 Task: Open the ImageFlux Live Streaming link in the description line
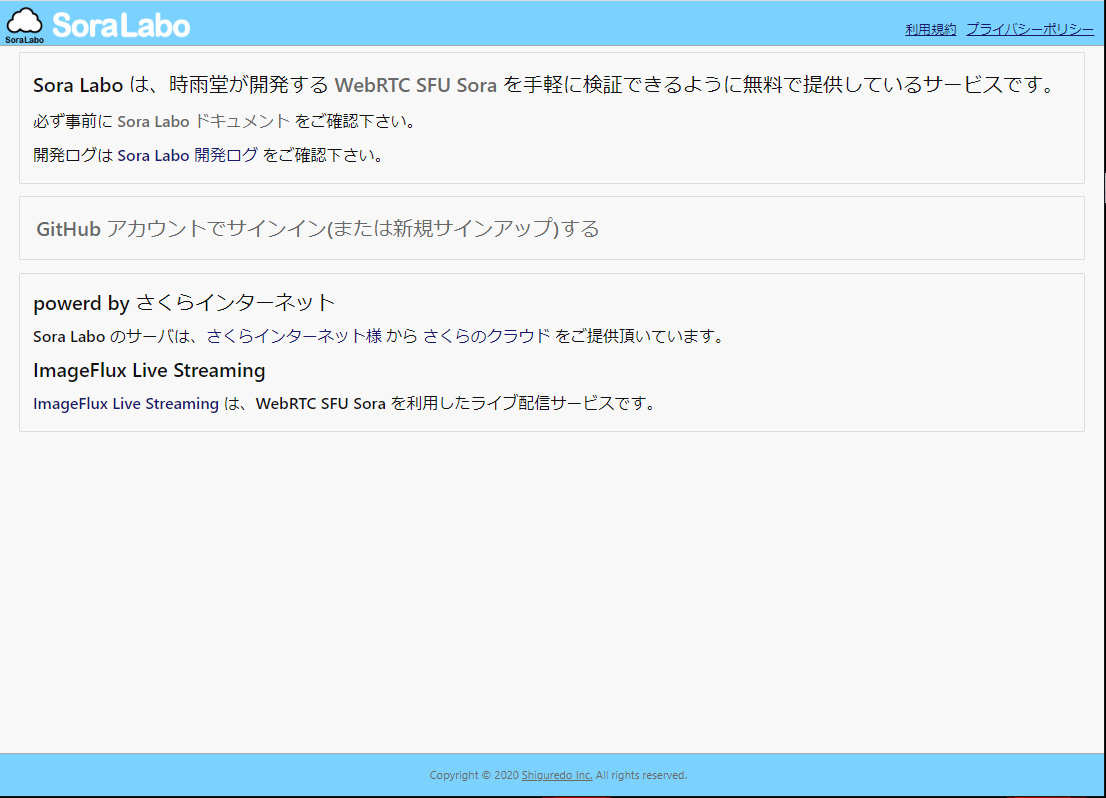coord(126,404)
